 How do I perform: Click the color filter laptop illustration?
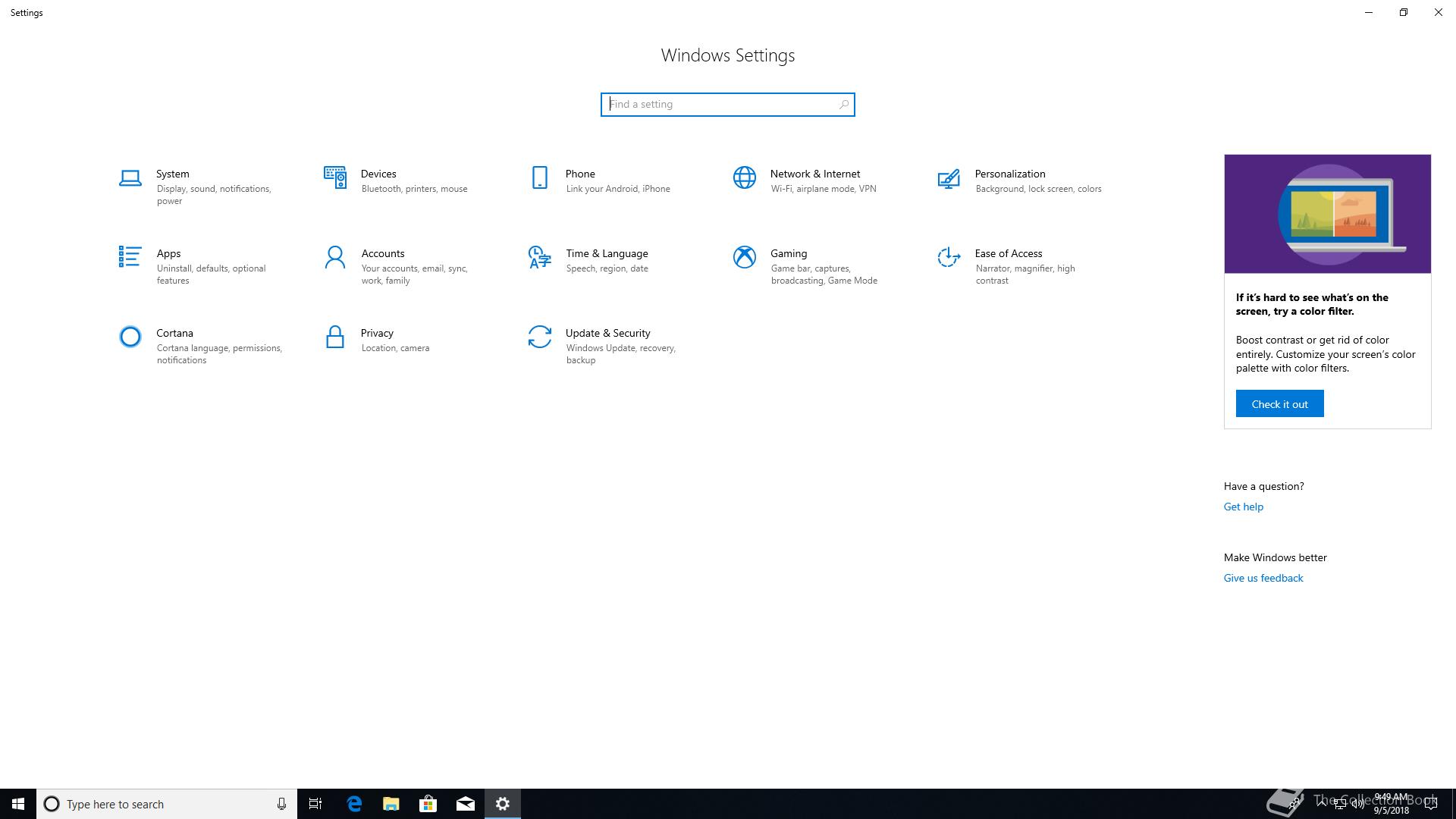(1328, 214)
